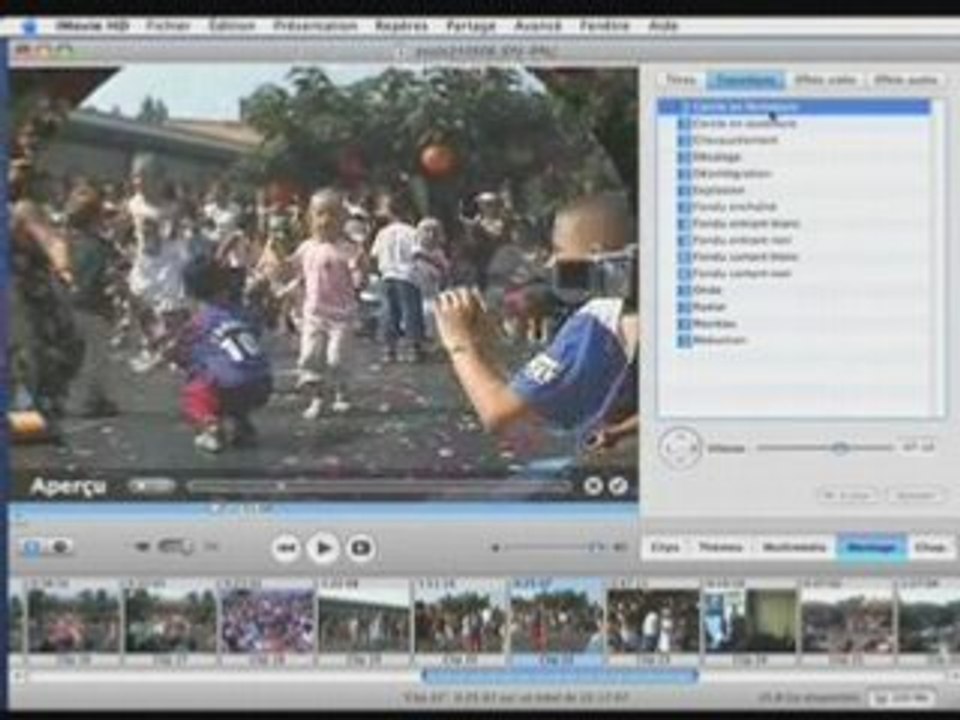Open the Édition menu

[231, 26]
